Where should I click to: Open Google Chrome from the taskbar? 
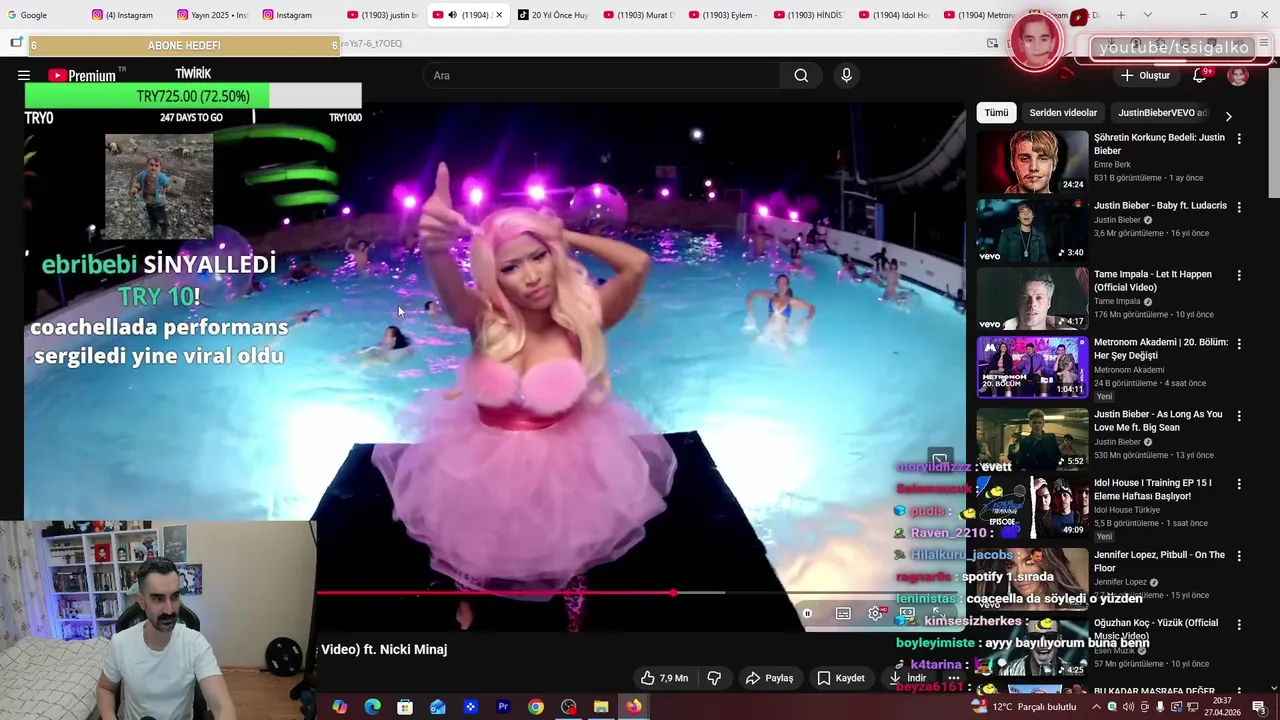tap(536, 707)
